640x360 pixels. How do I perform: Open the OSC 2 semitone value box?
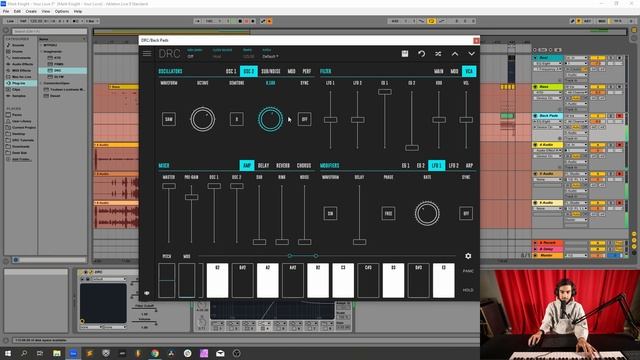pos(237,119)
